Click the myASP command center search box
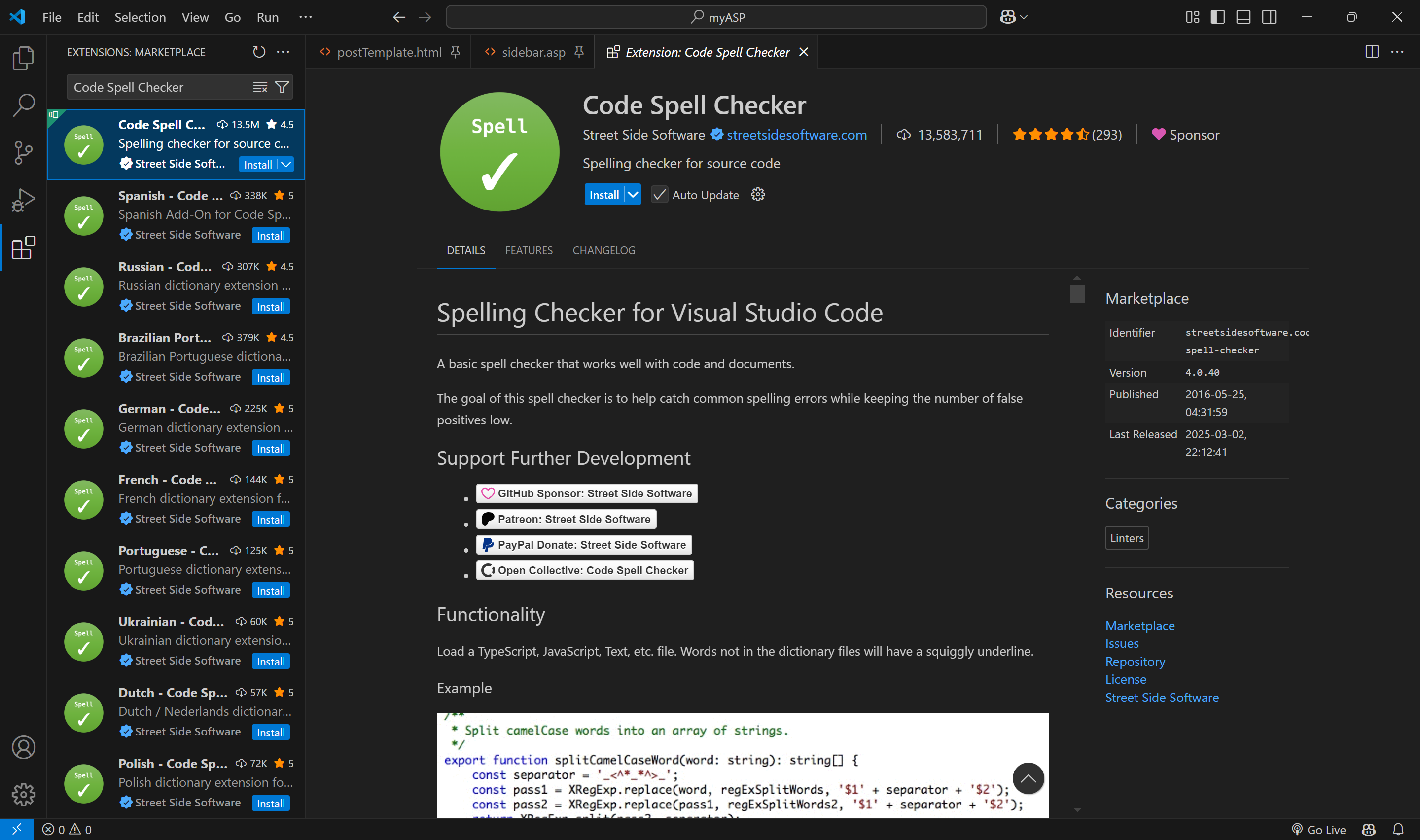This screenshot has height=840, width=1420. (x=716, y=17)
